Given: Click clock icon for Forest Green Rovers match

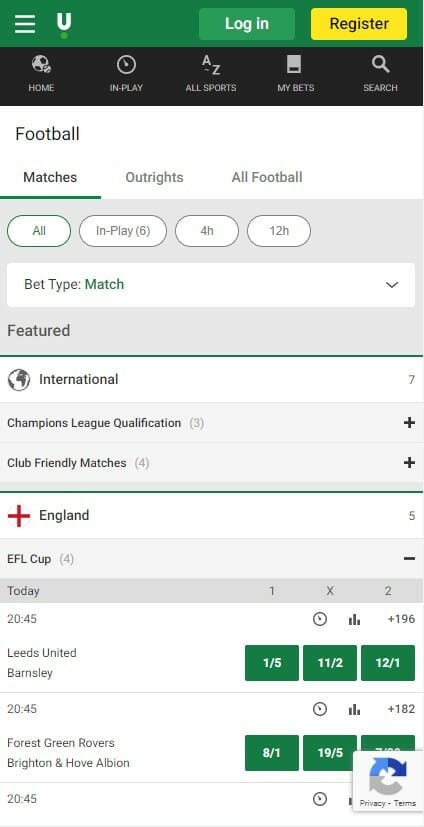Looking at the screenshot, I should click(320, 709).
